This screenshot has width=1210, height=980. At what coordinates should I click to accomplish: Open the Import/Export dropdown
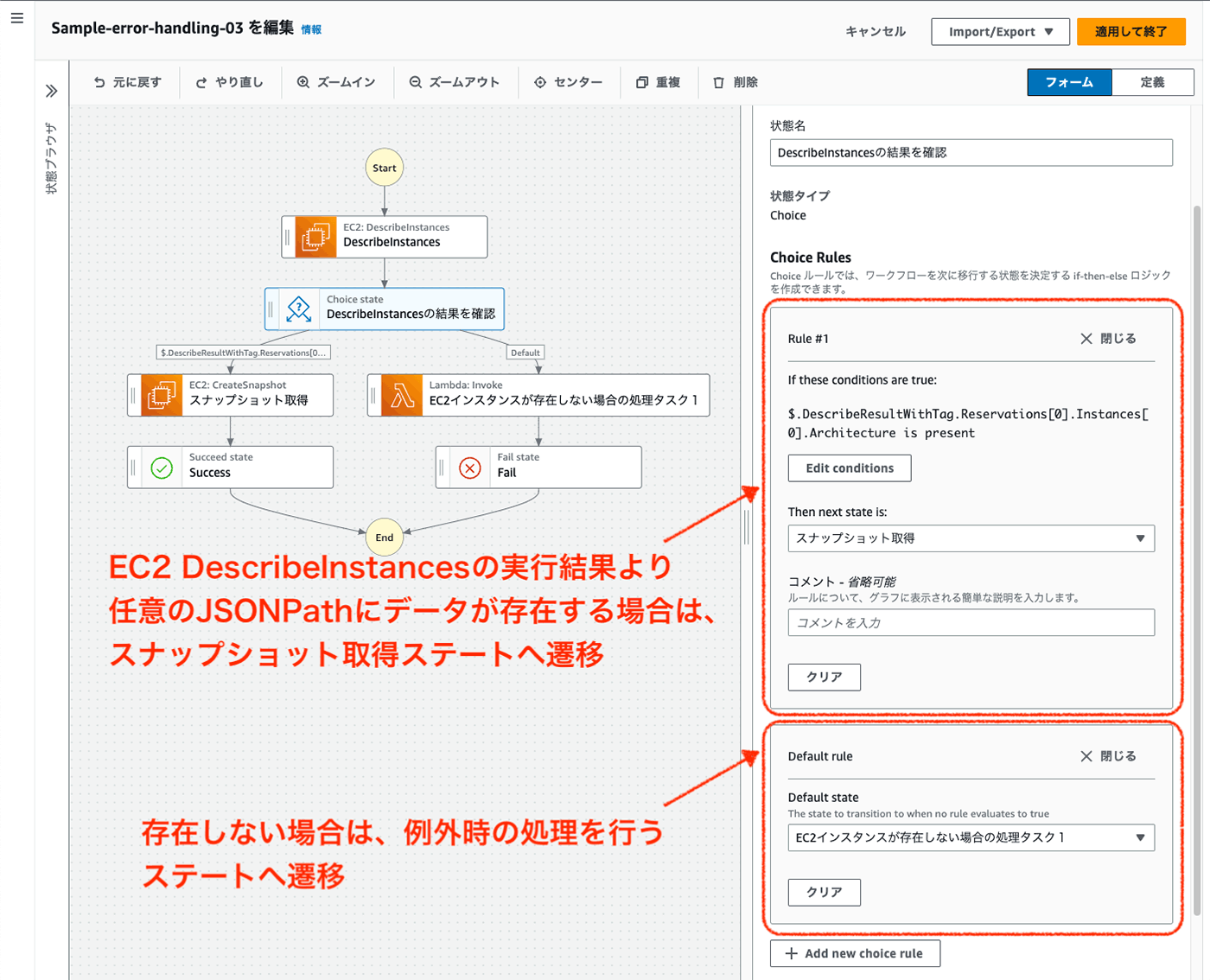pyautogui.click(x=1000, y=32)
